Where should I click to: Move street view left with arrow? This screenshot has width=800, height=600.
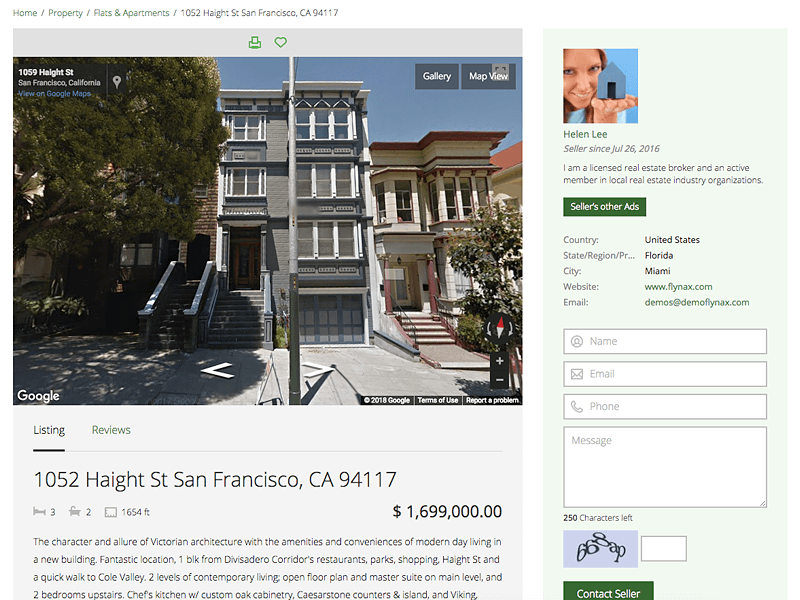pos(218,370)
